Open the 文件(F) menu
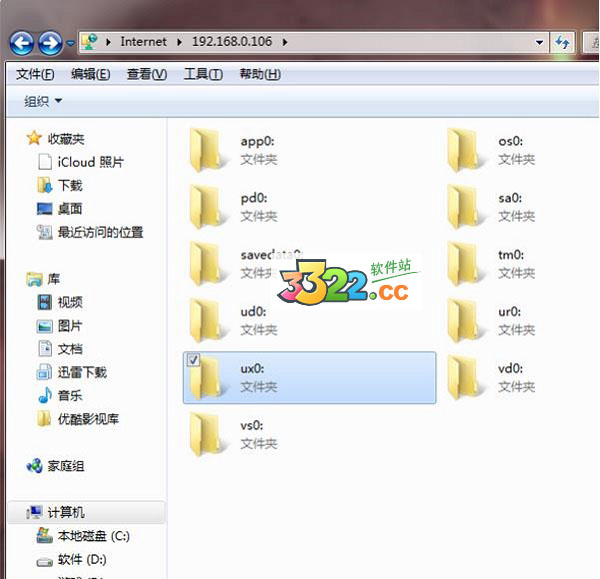 [x=35, y=74]
